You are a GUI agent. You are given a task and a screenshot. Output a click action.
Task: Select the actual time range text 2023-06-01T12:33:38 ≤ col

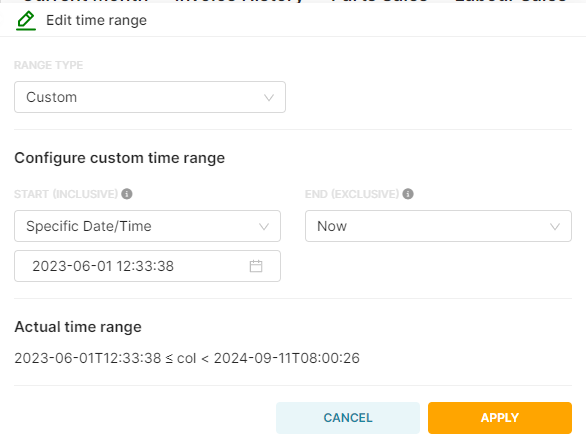105,358
